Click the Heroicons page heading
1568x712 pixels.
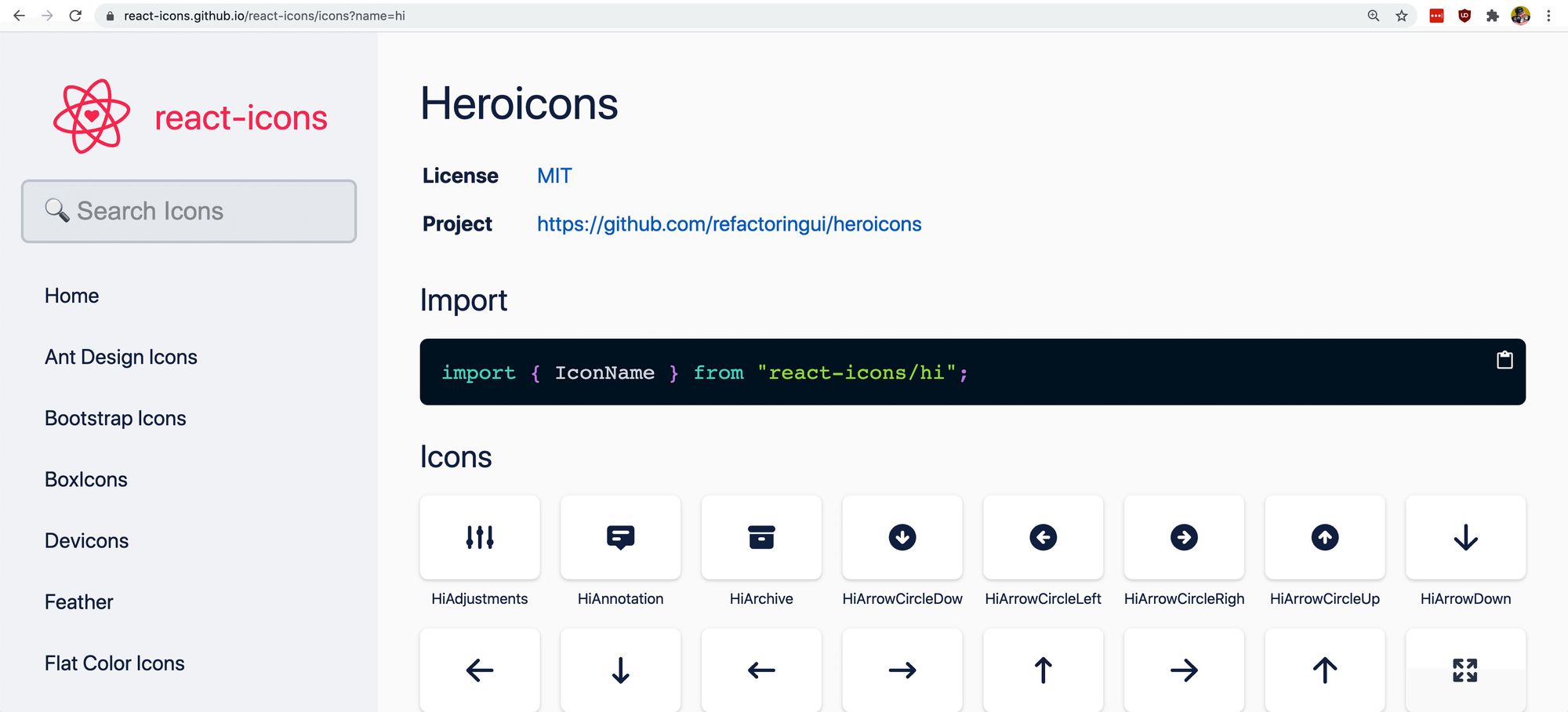tap(519, 104)
